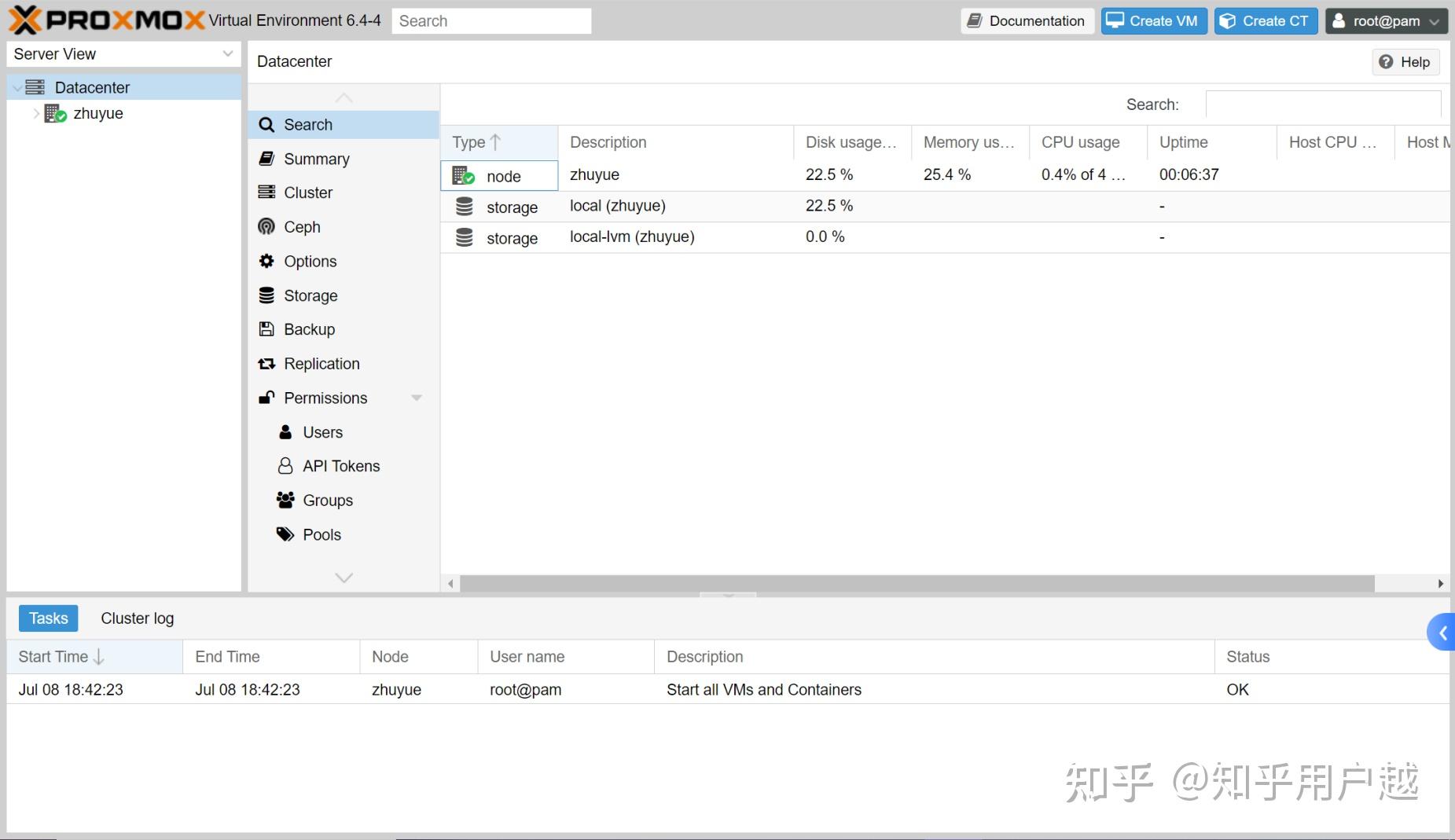
Task: Open the Replication icon
Action: click(267, 363)
